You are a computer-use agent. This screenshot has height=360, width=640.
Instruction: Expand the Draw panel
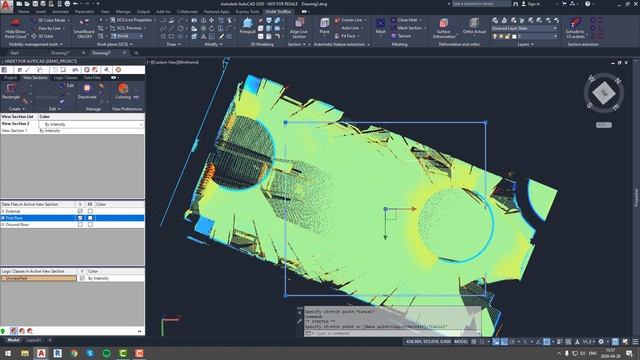[173, 44]
